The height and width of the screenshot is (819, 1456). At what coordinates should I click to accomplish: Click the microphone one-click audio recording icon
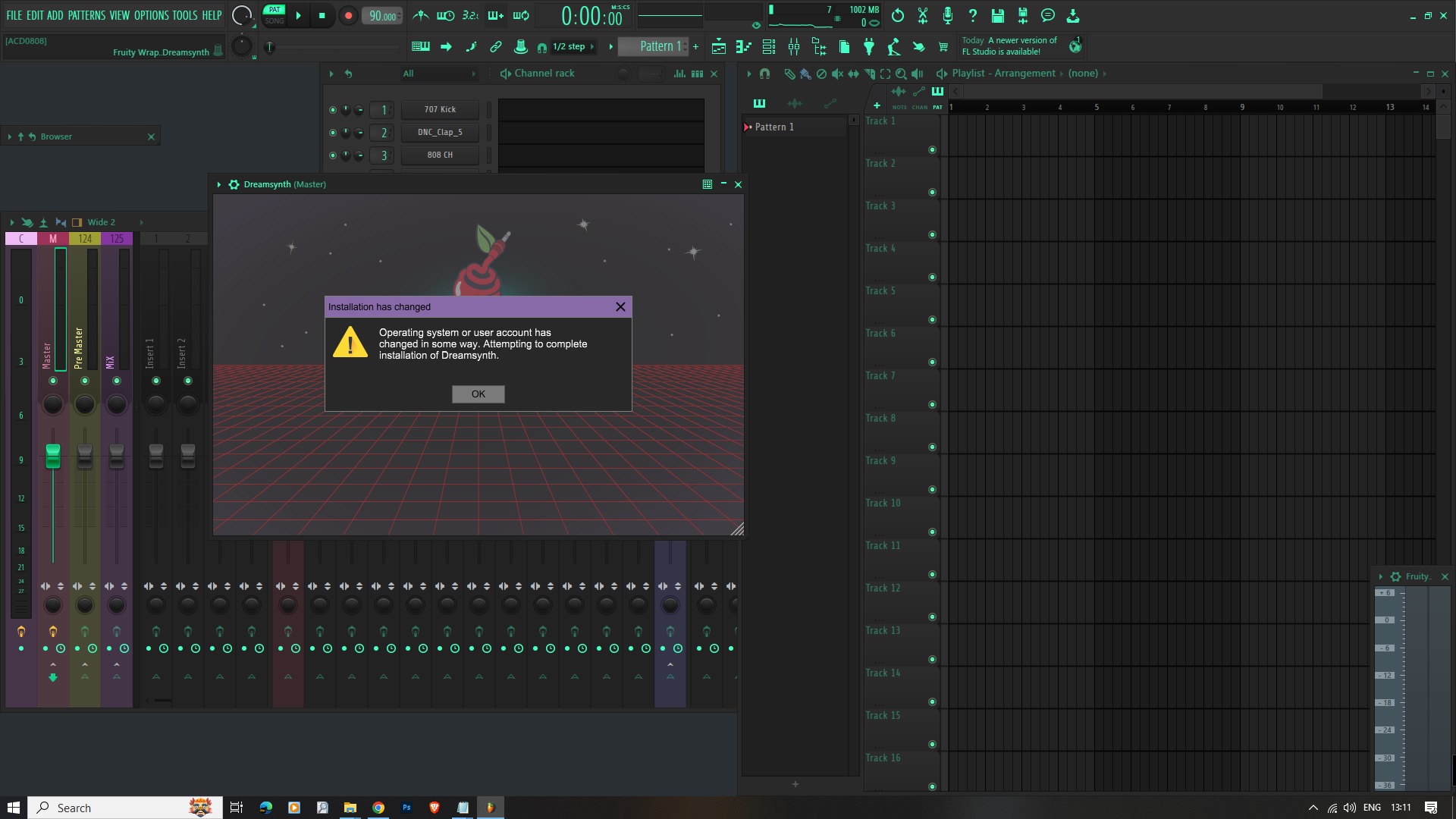(947, 15)
